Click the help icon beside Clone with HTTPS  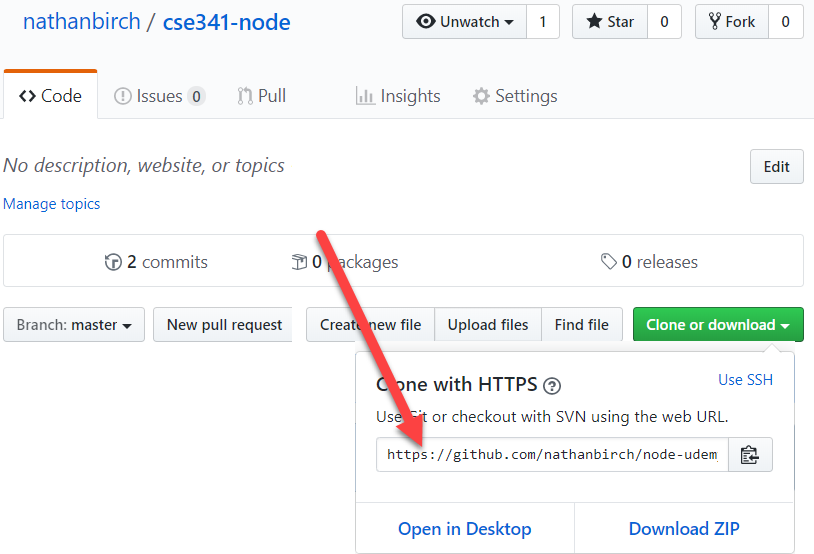pyautogui.click(x=552, y=386)
